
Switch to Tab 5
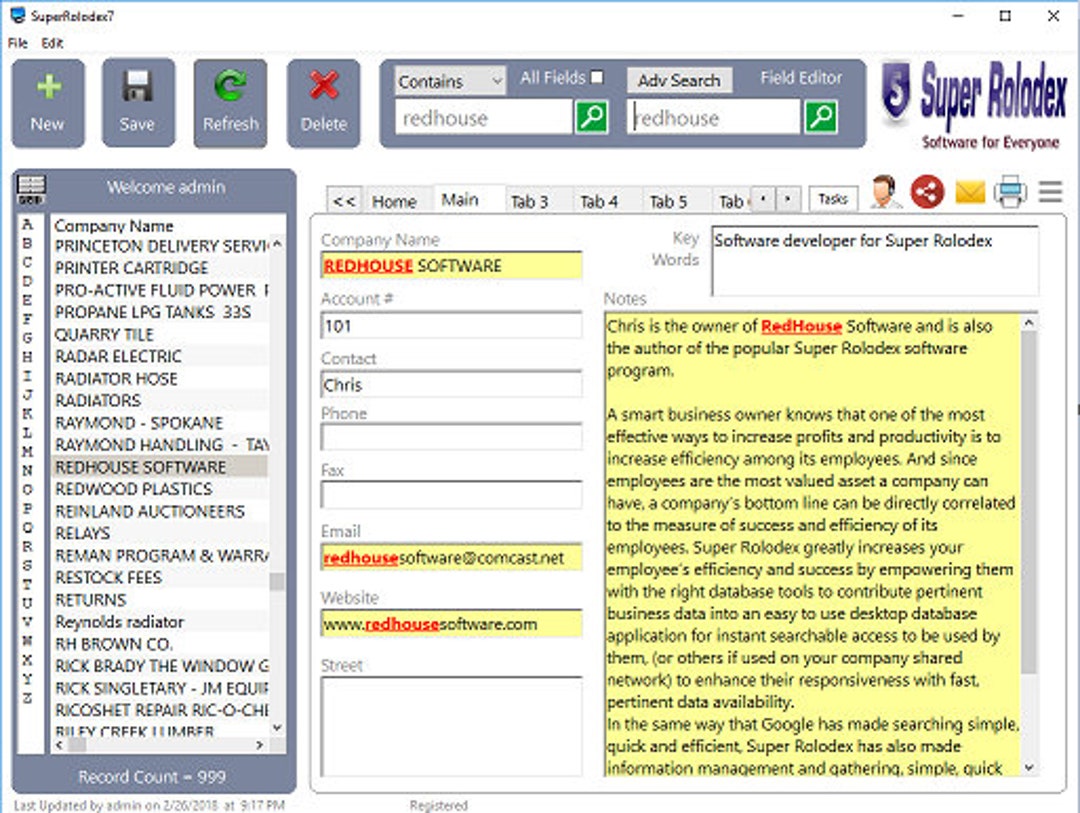pyautogui.click(x=668, y=201)
